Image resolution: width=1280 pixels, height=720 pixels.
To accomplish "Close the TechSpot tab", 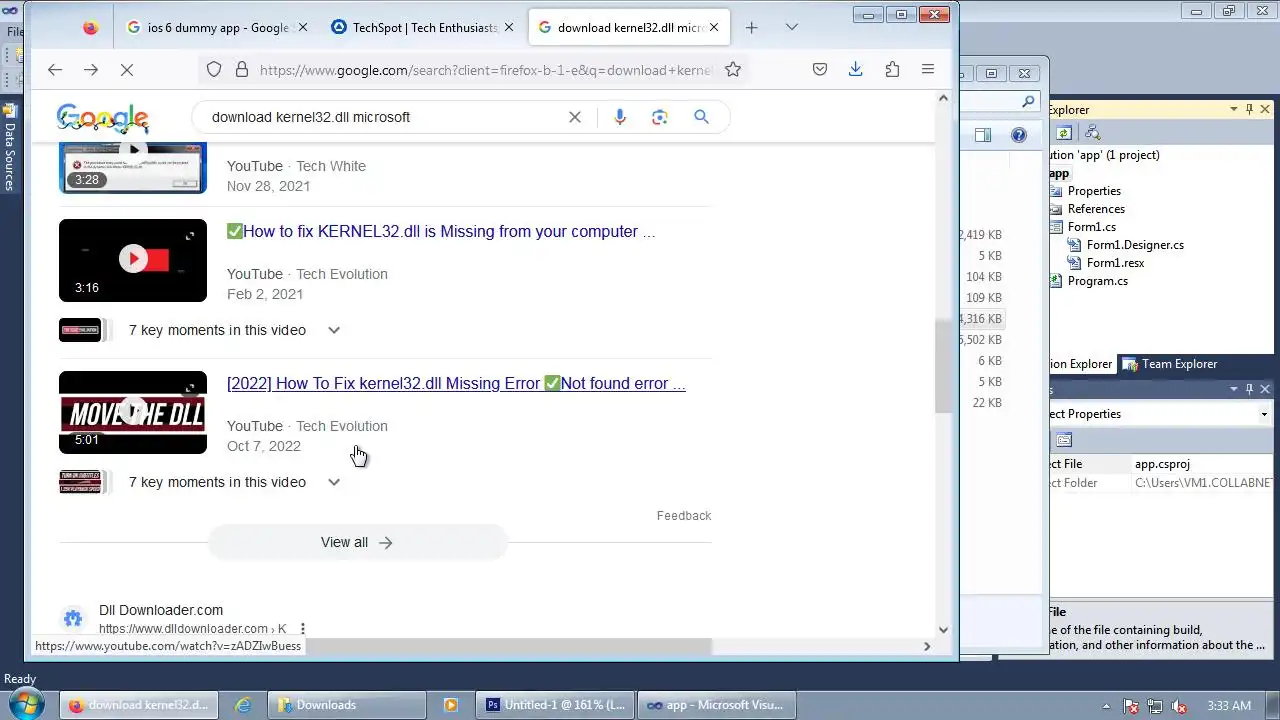I will point(509,28).
